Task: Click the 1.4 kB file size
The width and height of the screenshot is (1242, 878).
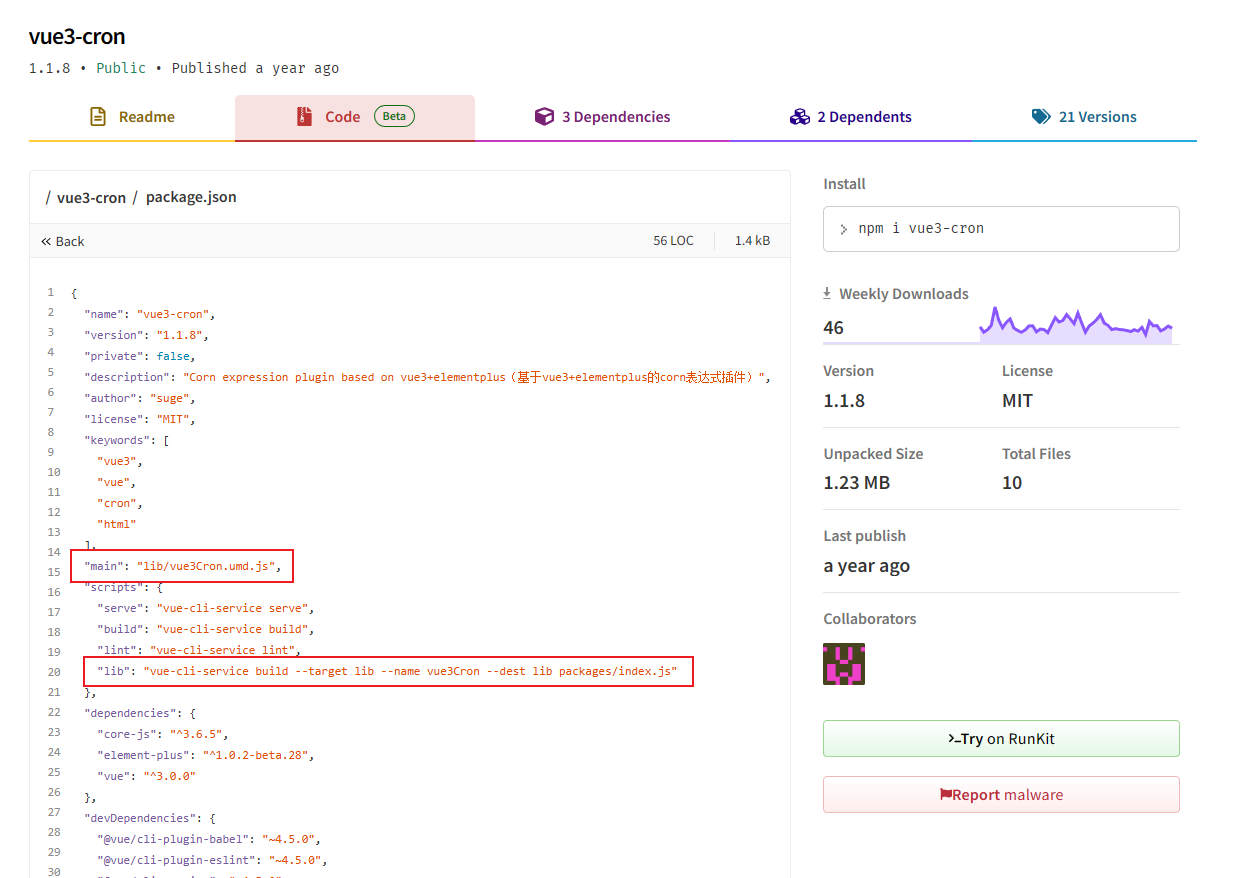Action: click(752, 241)
